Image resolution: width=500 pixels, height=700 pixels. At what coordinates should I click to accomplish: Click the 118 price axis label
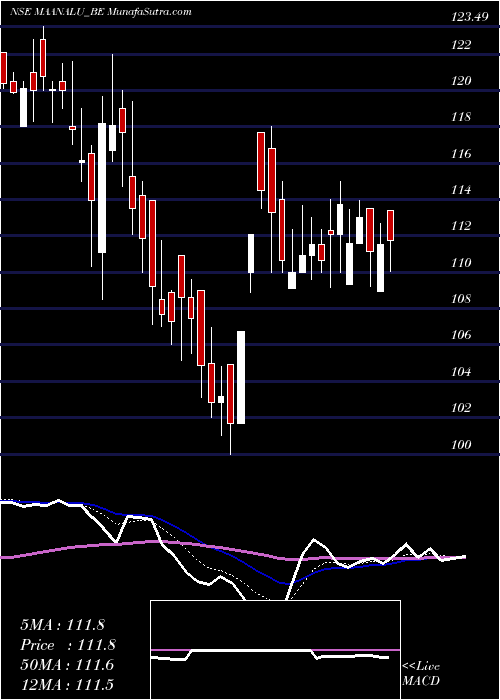tap(462, 117)
